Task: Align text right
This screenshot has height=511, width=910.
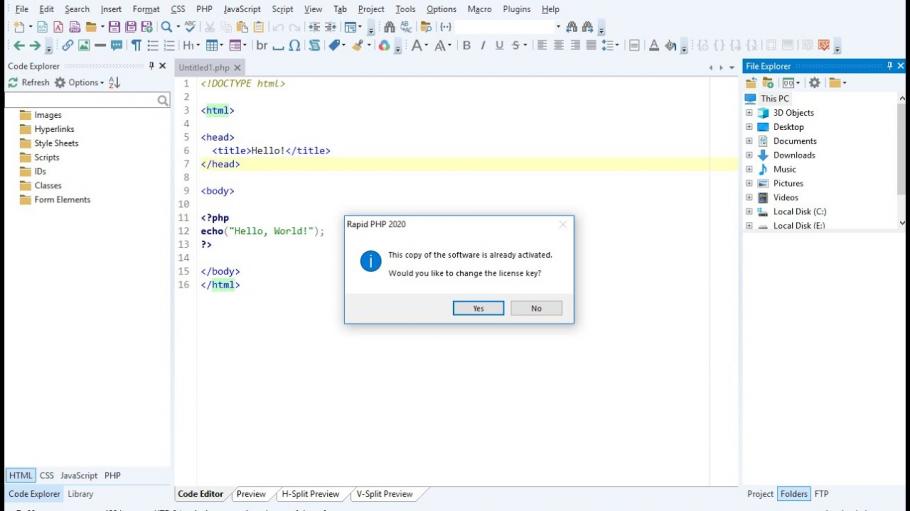Action: [x=575, y=45]
